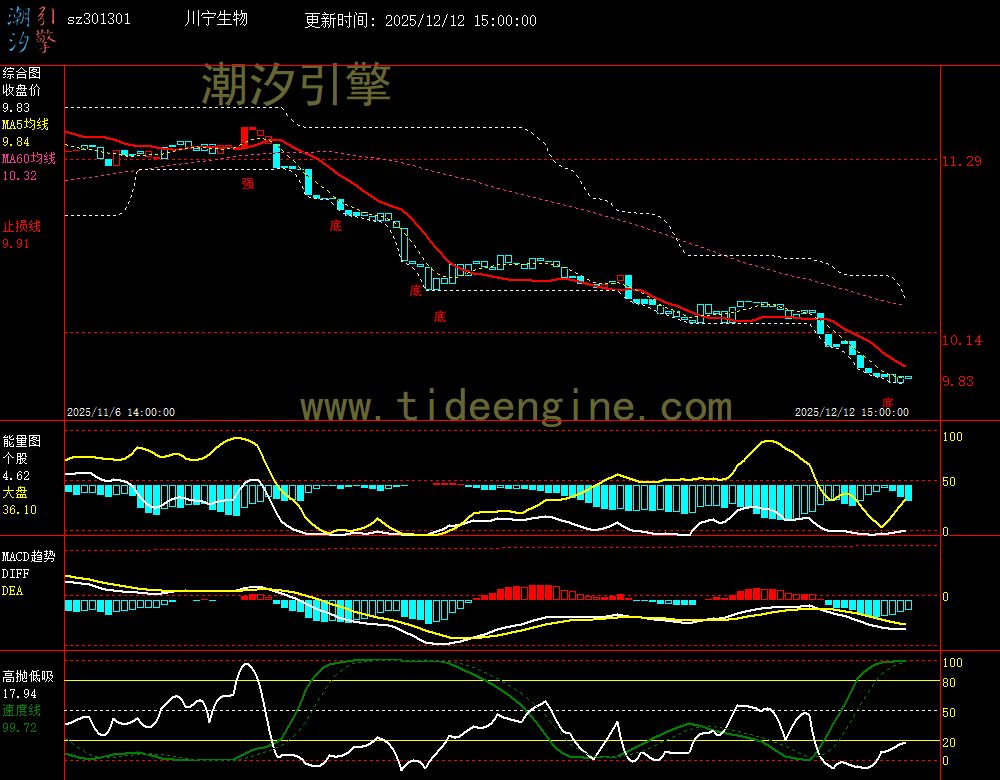The image size is (1000, 780).
Task: Click the start date label 2025/11/6 14:00:00
Action: coord(121,412)
